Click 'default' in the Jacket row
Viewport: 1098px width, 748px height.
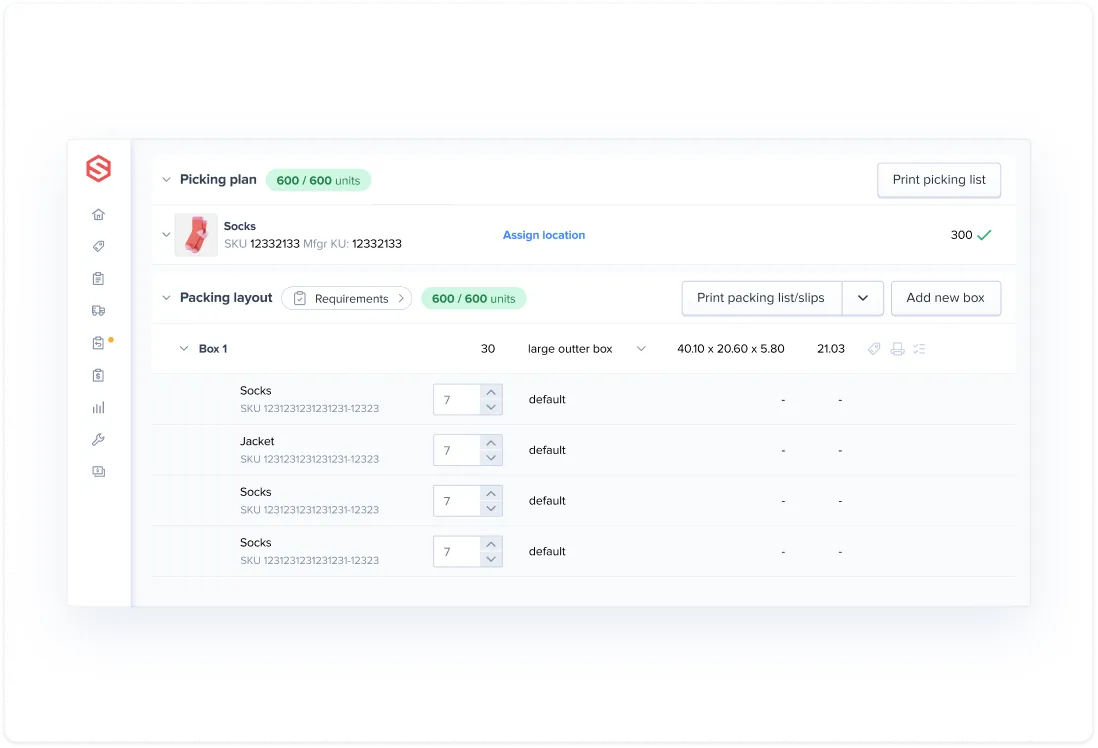[547, 450]
